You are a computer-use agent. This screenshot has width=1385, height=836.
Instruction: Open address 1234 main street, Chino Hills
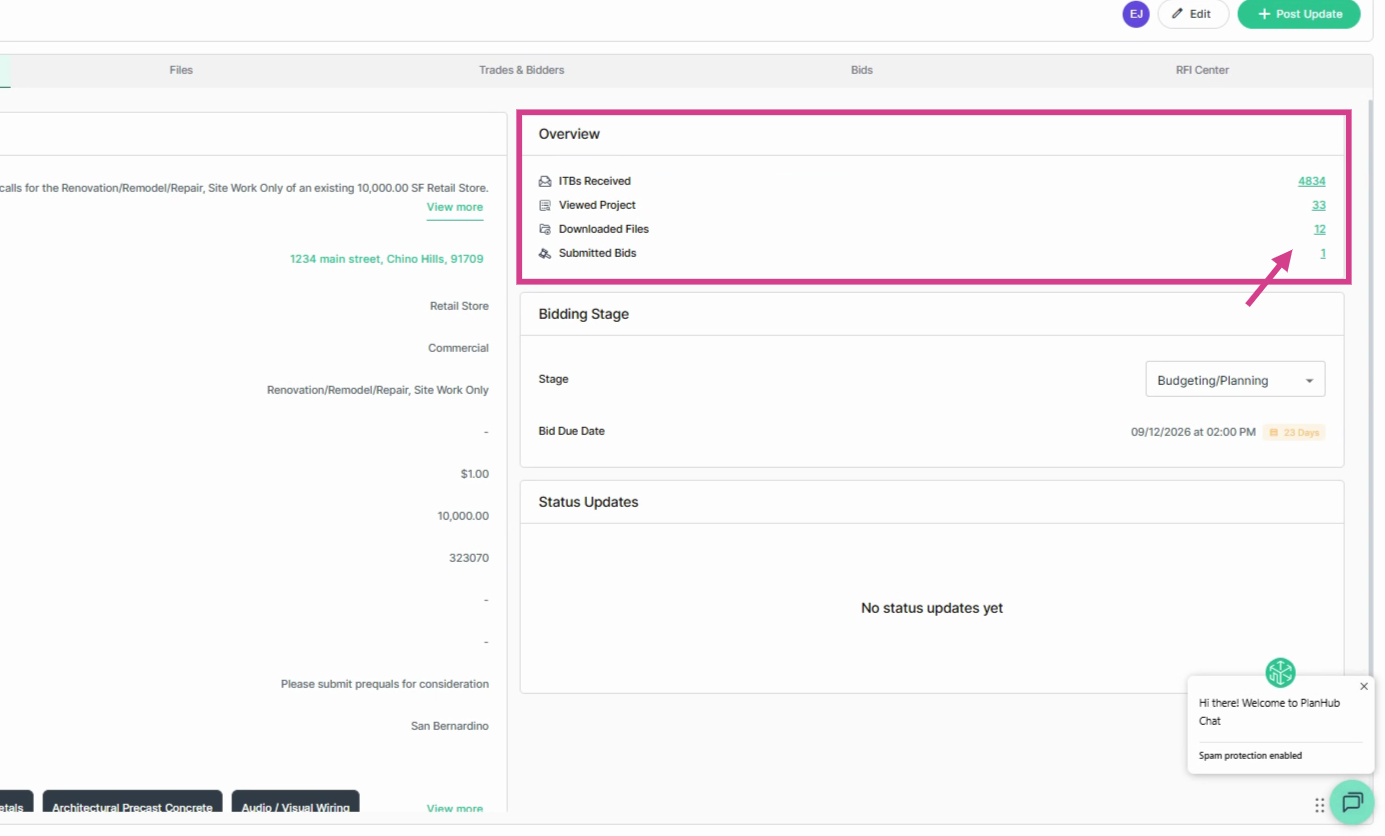click(x=386, y=258)
